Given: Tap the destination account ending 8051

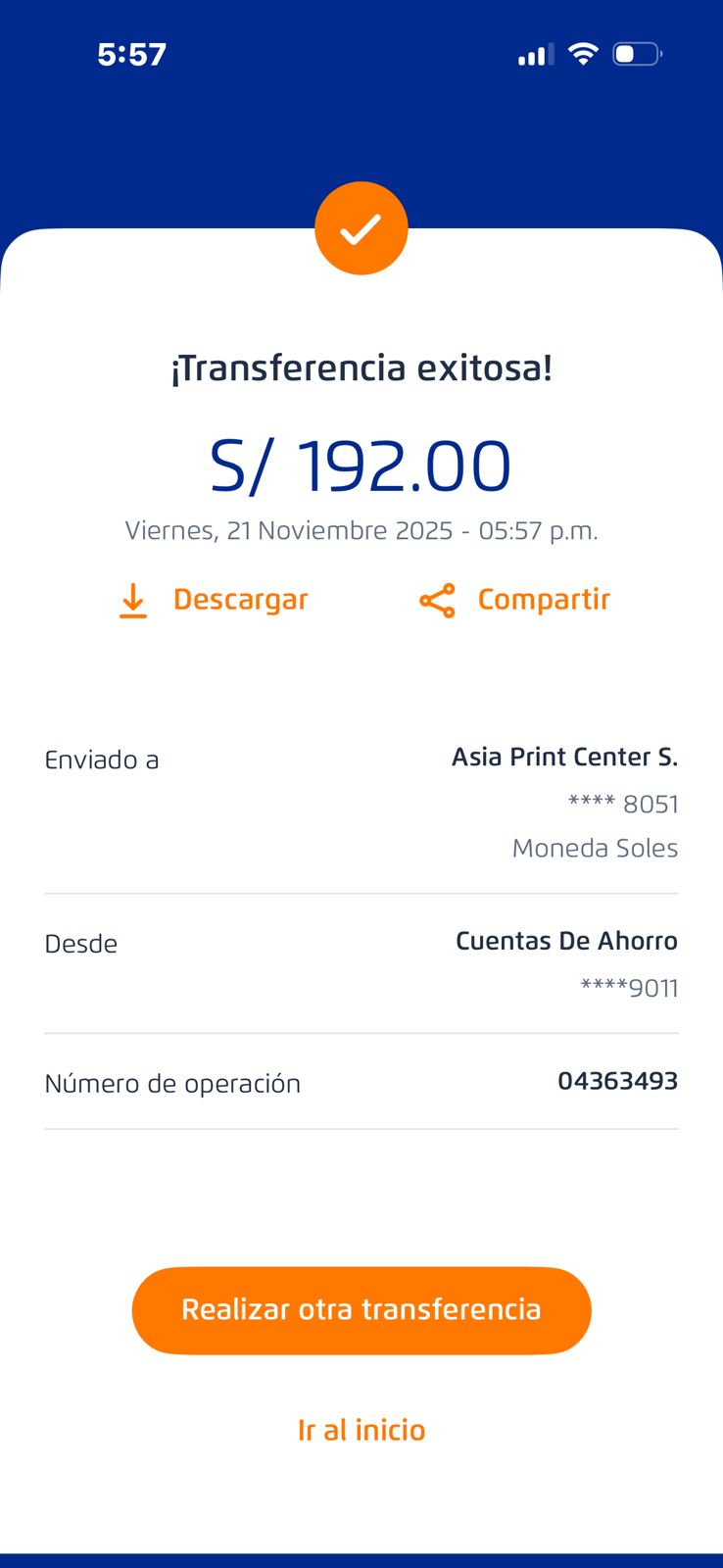Looking at the screenshot, I should (x=623, y=805).
